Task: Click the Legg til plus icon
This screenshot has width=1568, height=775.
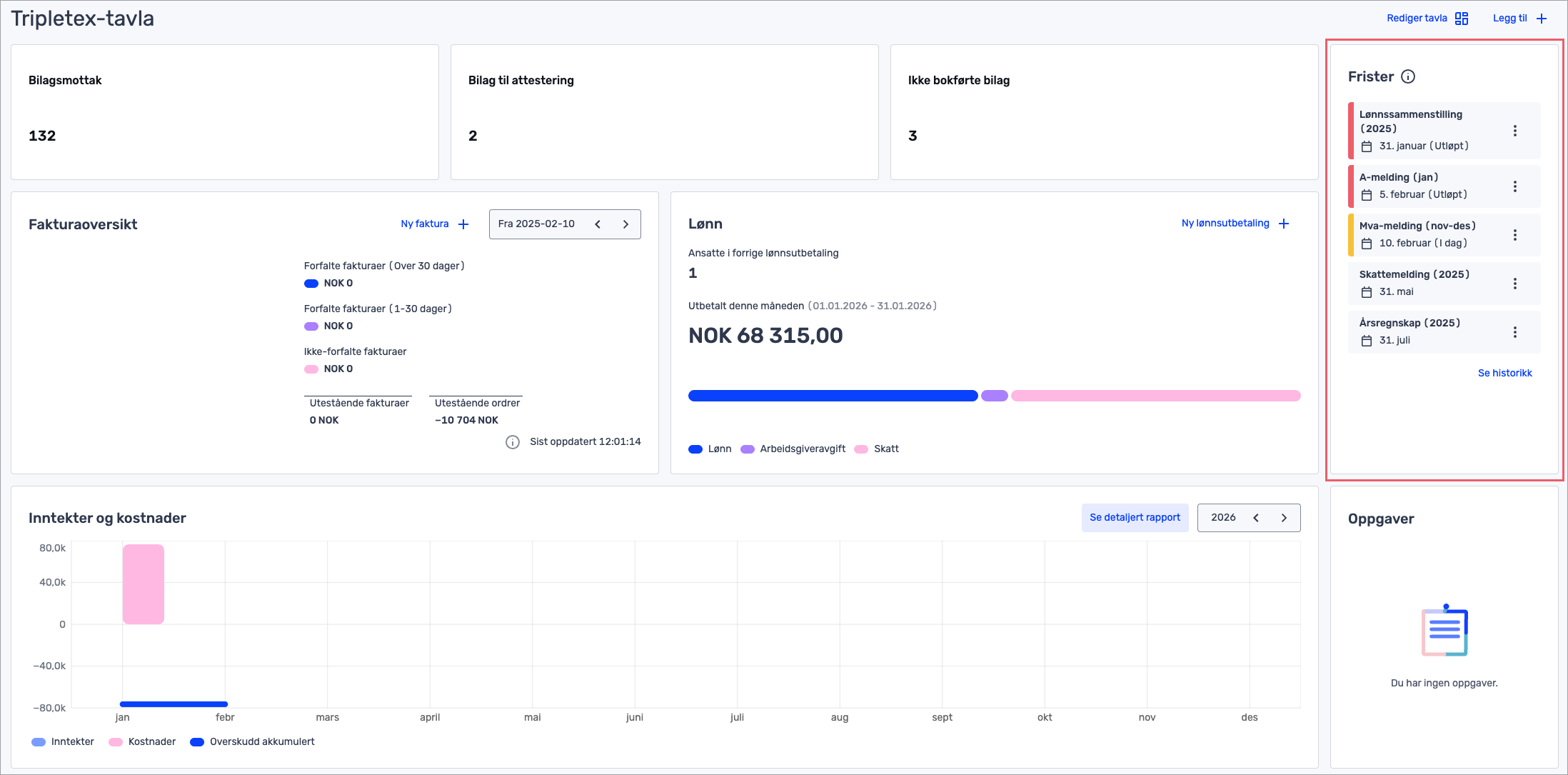Action: [x=1542, y=19]
